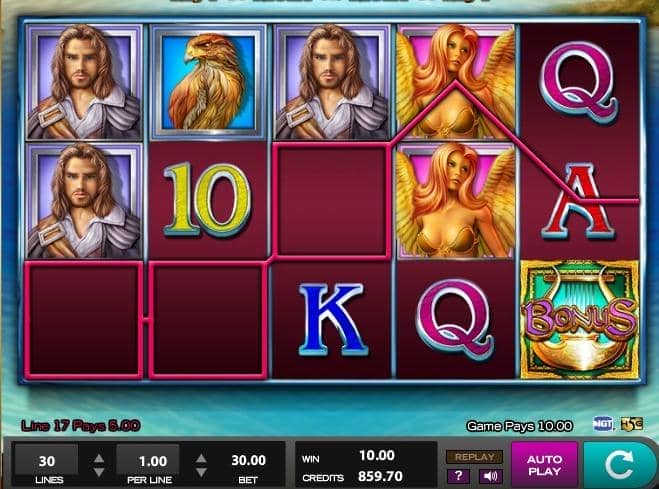659x489 pixels.
Task: Select the Lines value field
Action: click(x=47, y=461)
